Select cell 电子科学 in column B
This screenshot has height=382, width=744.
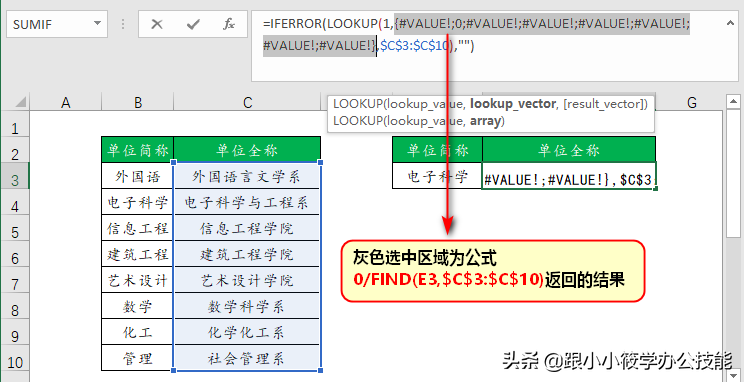138,202
